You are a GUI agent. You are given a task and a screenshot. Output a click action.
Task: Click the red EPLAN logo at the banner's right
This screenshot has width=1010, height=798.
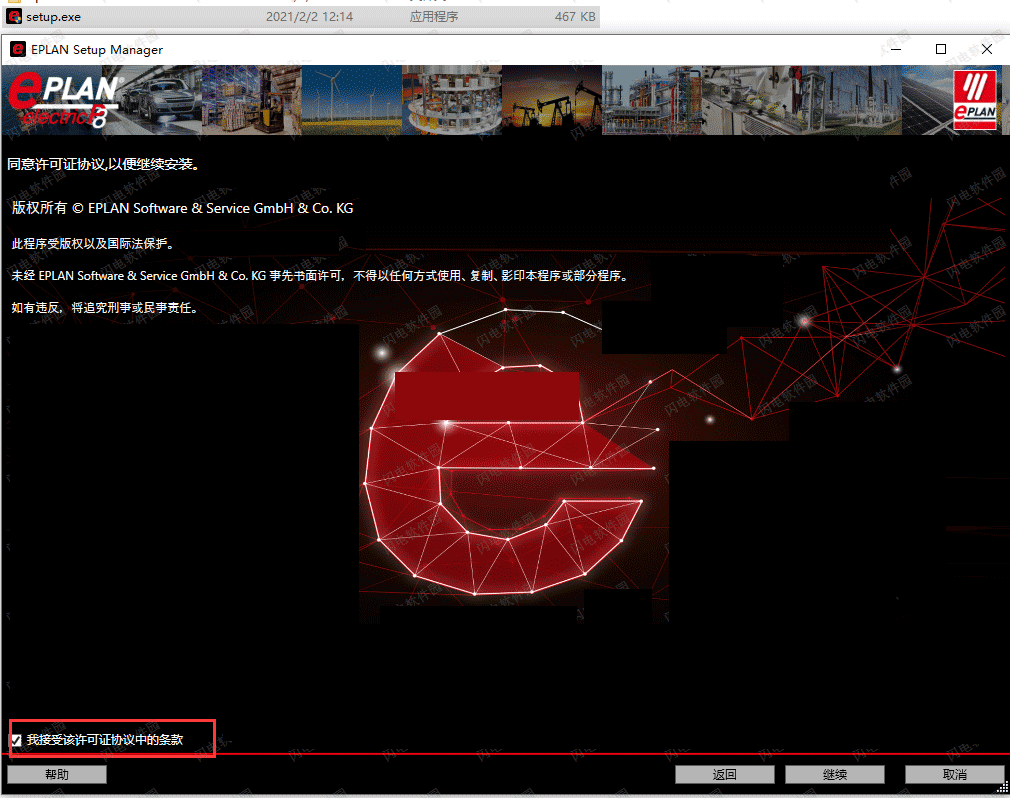[975, 100]
